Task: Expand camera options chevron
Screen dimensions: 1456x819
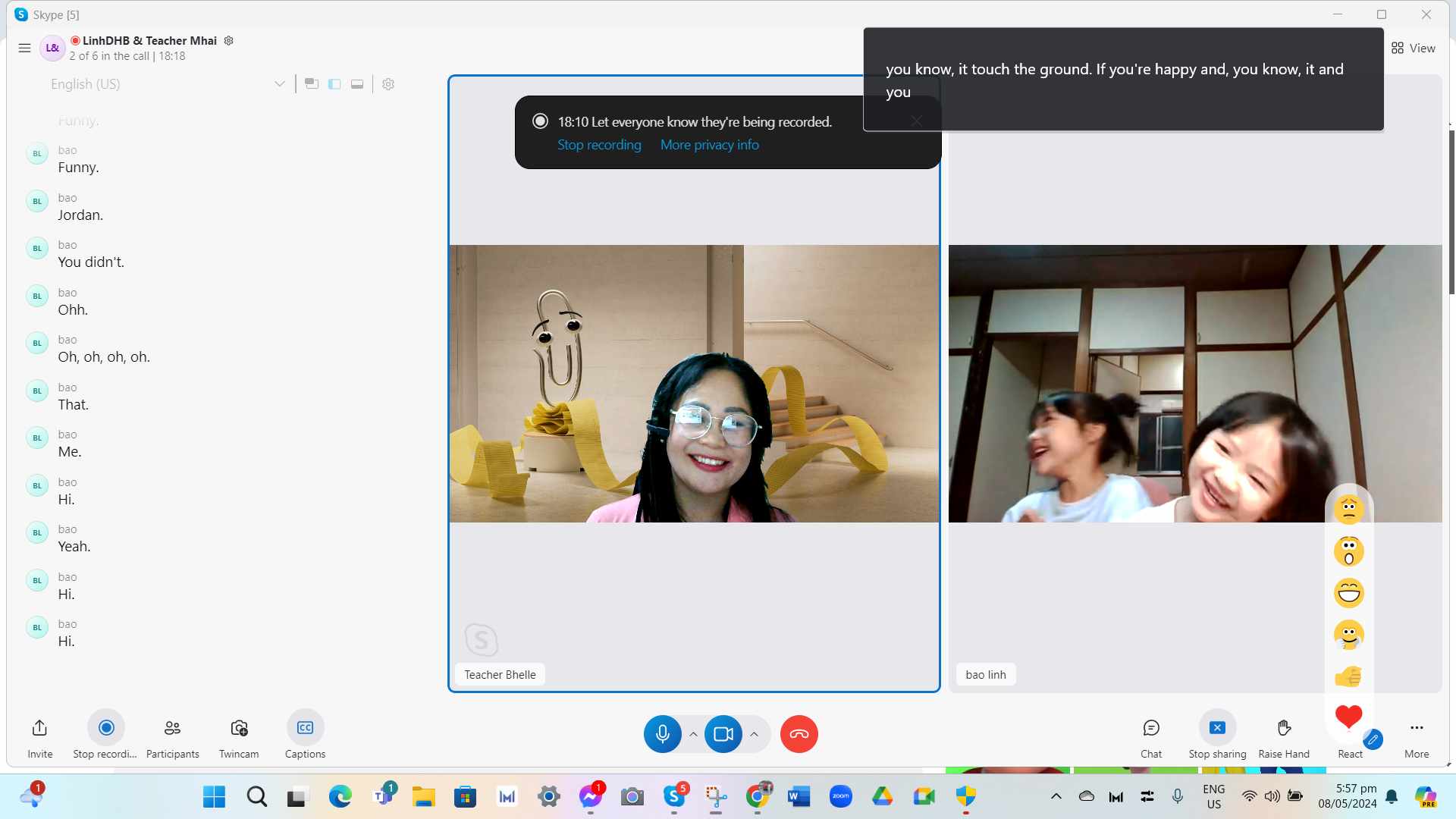Action: click(x=754, y=734)
